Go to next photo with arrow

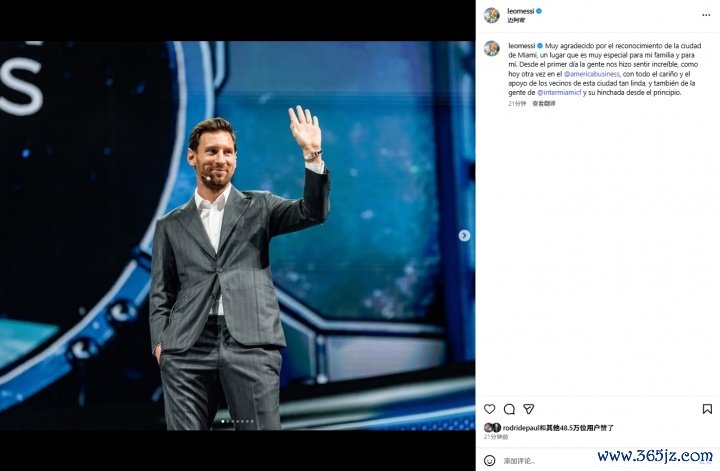coord(464,236)
